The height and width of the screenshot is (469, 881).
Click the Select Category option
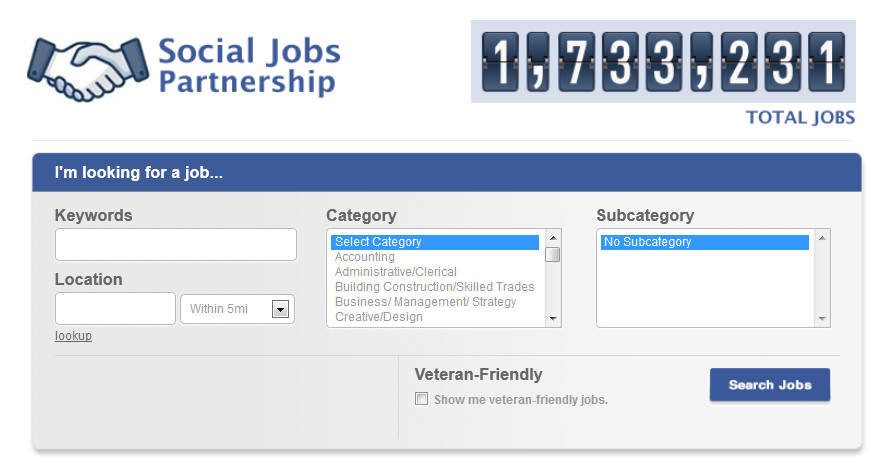378,242
